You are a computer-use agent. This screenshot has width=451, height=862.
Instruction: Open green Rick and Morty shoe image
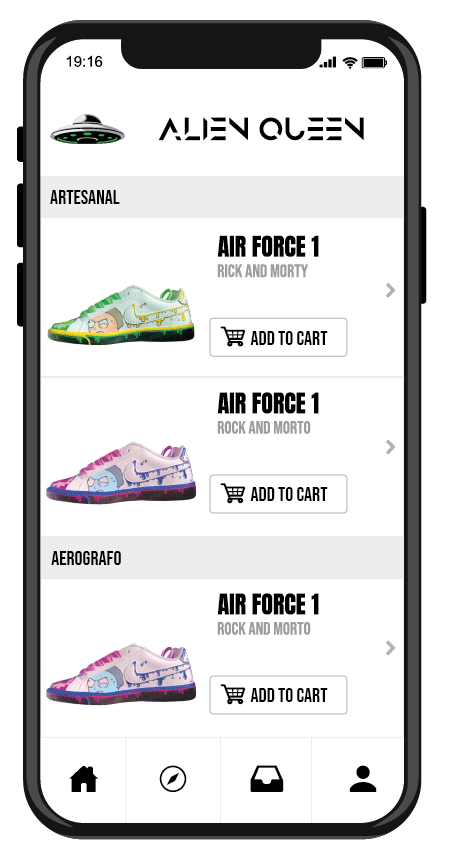pyautogui.click(x=121, y=315)
